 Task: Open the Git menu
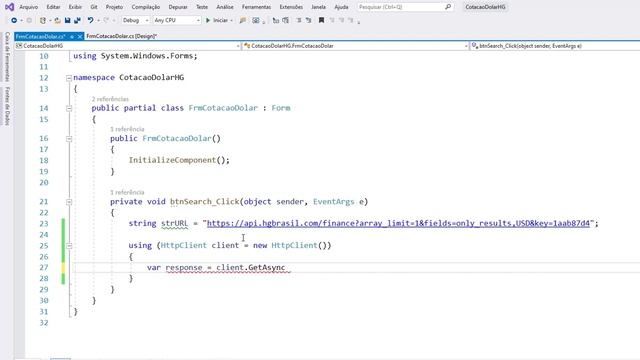click(94, 7)
